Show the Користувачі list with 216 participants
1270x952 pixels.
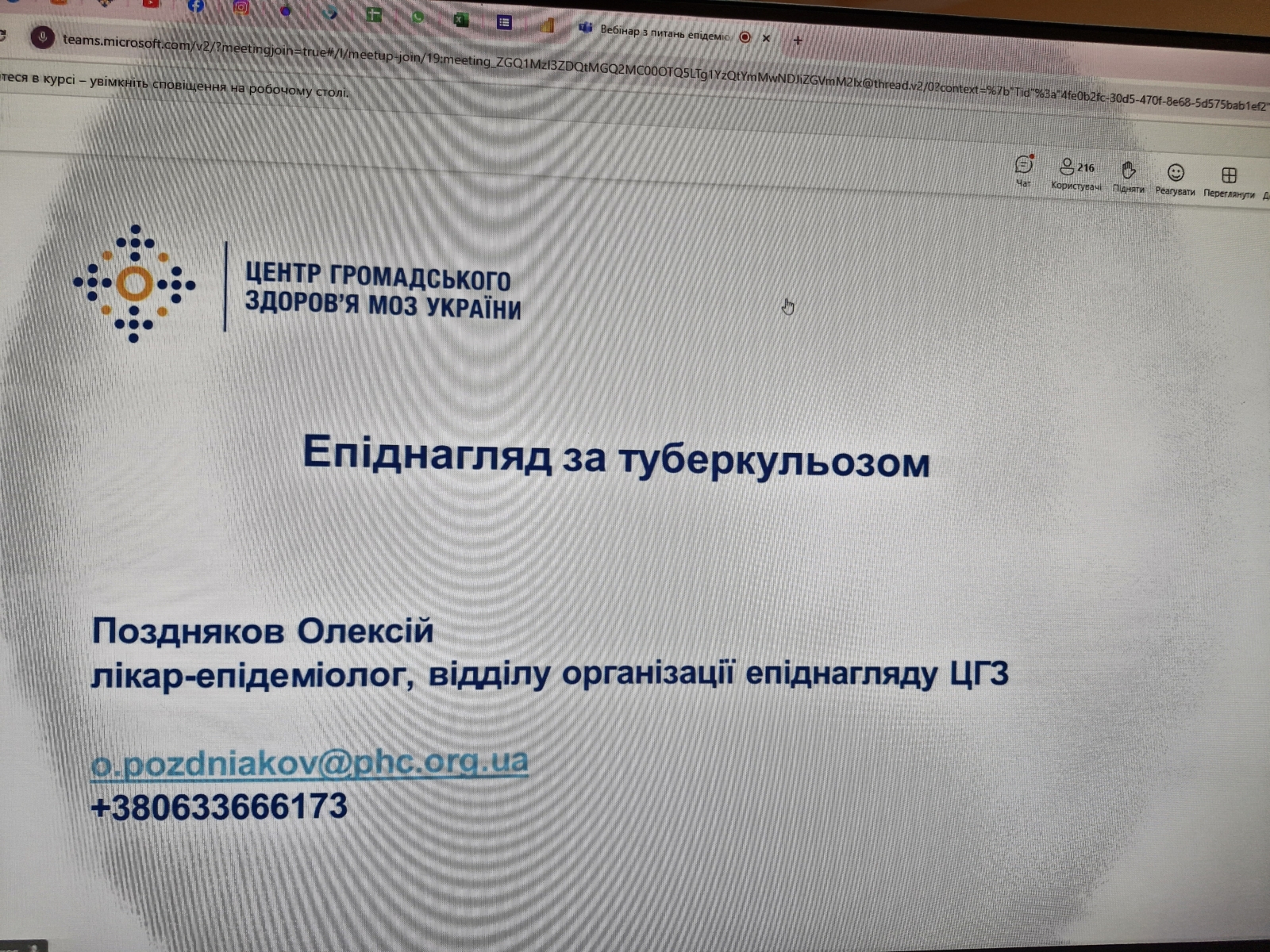click(x=1076, y=172)
